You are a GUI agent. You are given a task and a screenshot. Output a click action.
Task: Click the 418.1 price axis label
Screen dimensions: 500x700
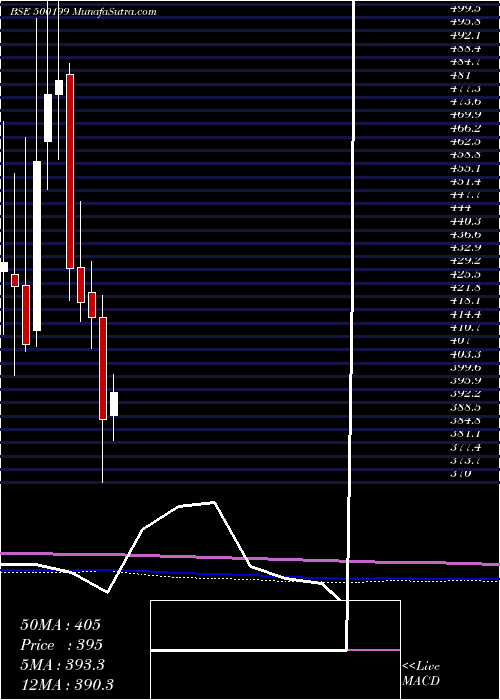tap(465, 301)
